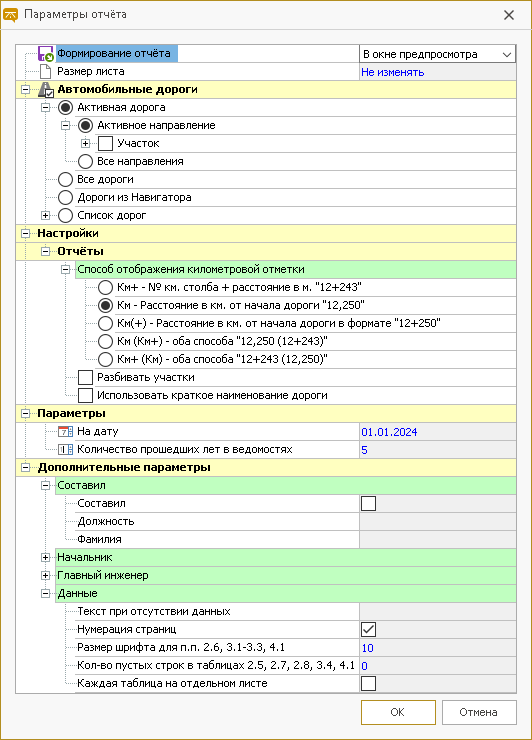Viewport: 532px width, 740px height.
Task: Click the OK button
Action: pyautogui.click(x=398, y=712)
